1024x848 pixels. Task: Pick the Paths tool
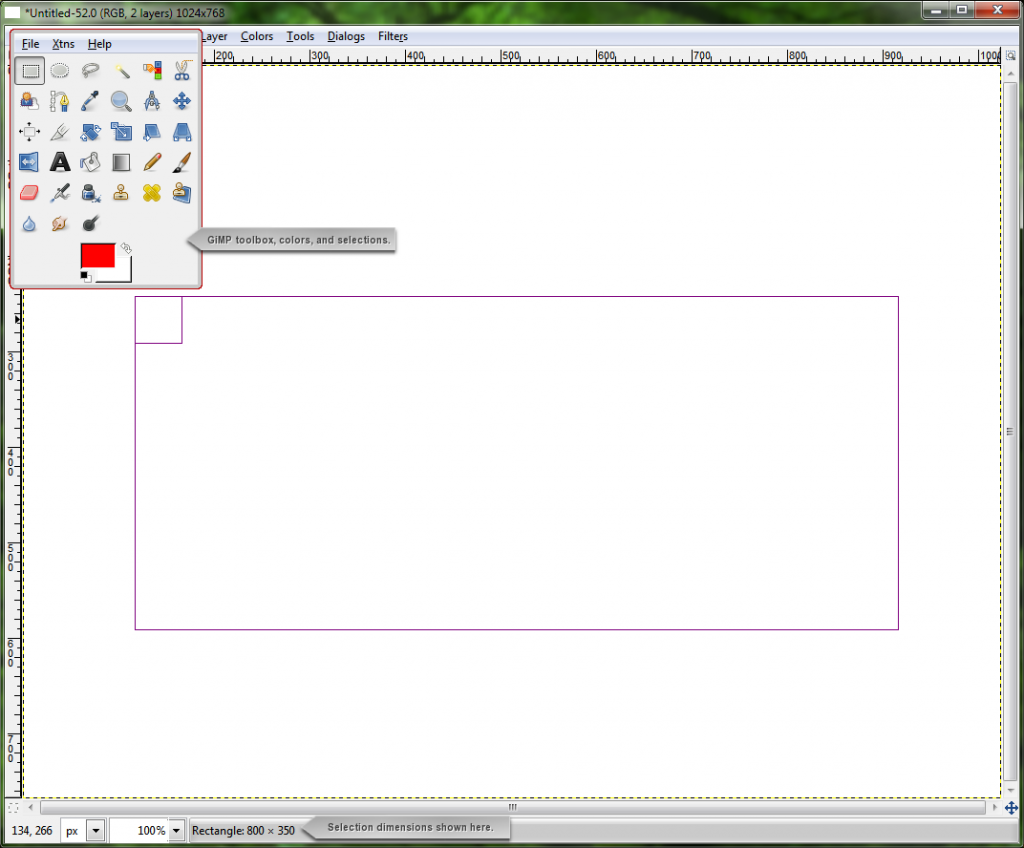click(x=60, y=100)
